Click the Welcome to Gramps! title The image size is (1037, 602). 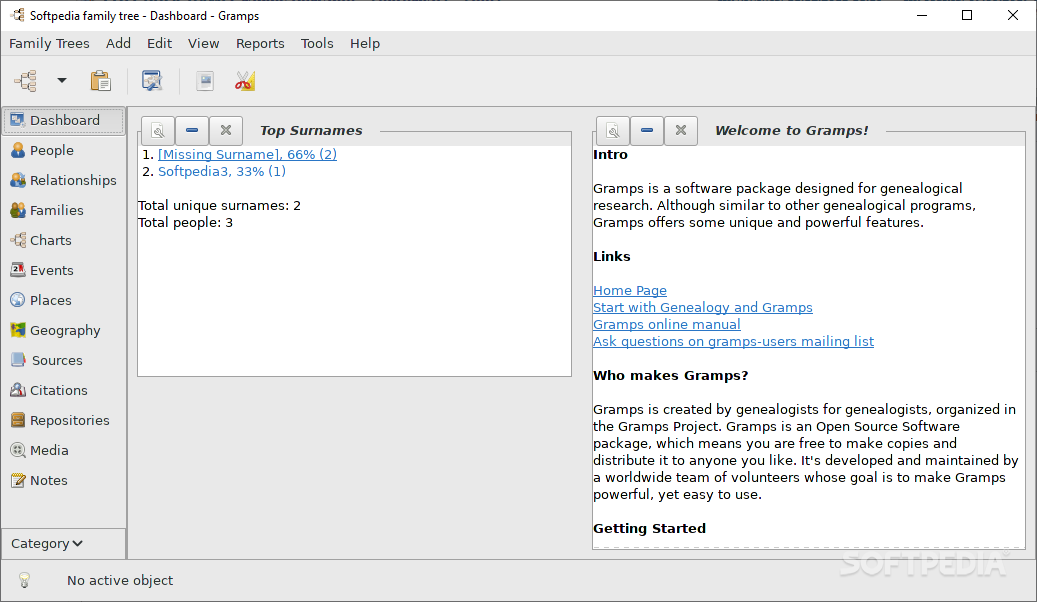pyautogui.click(x=792, y=130)
